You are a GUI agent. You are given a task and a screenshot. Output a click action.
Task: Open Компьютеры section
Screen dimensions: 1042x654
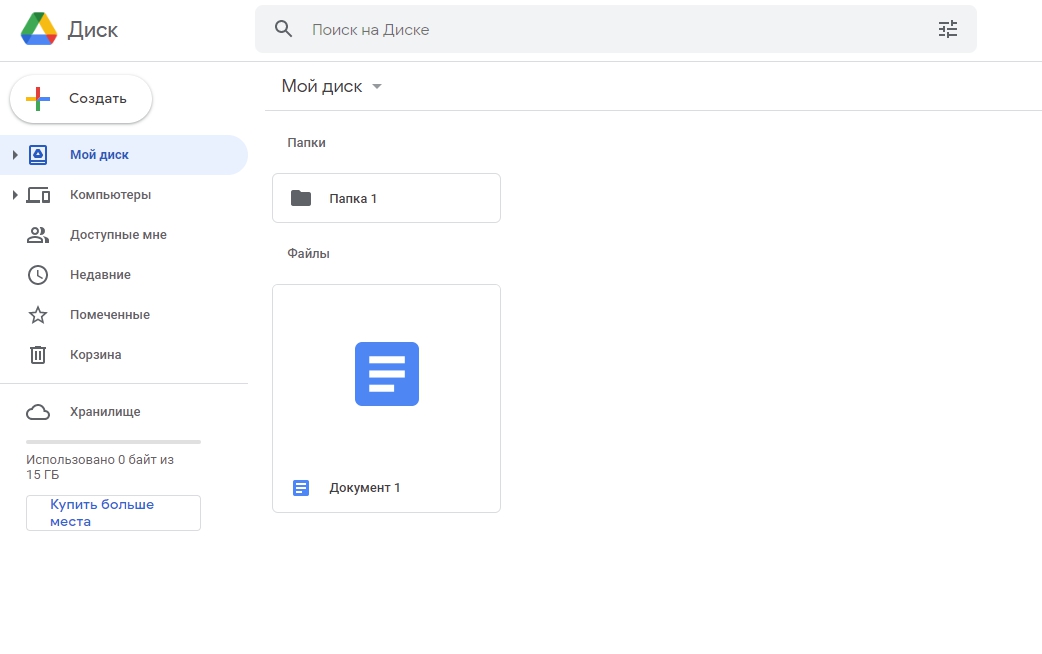(x=124, y=195)
